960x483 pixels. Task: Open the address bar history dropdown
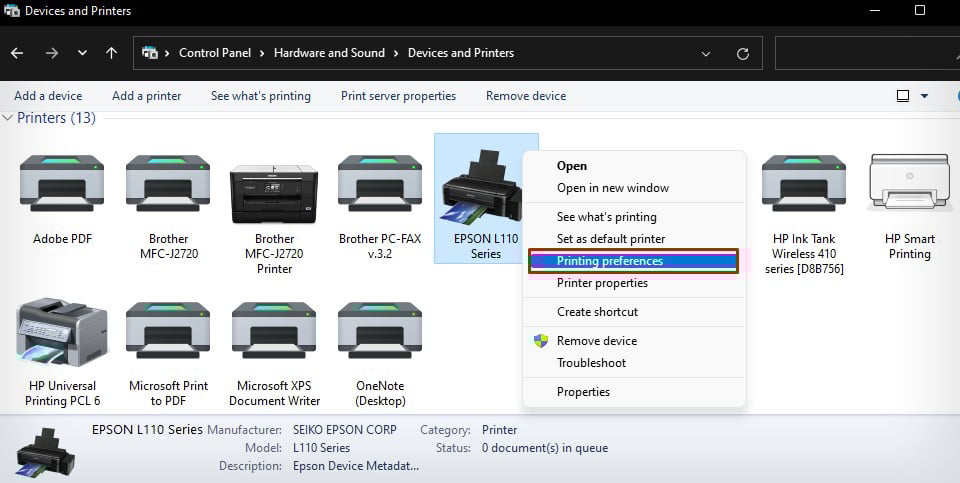pos(708,53)
